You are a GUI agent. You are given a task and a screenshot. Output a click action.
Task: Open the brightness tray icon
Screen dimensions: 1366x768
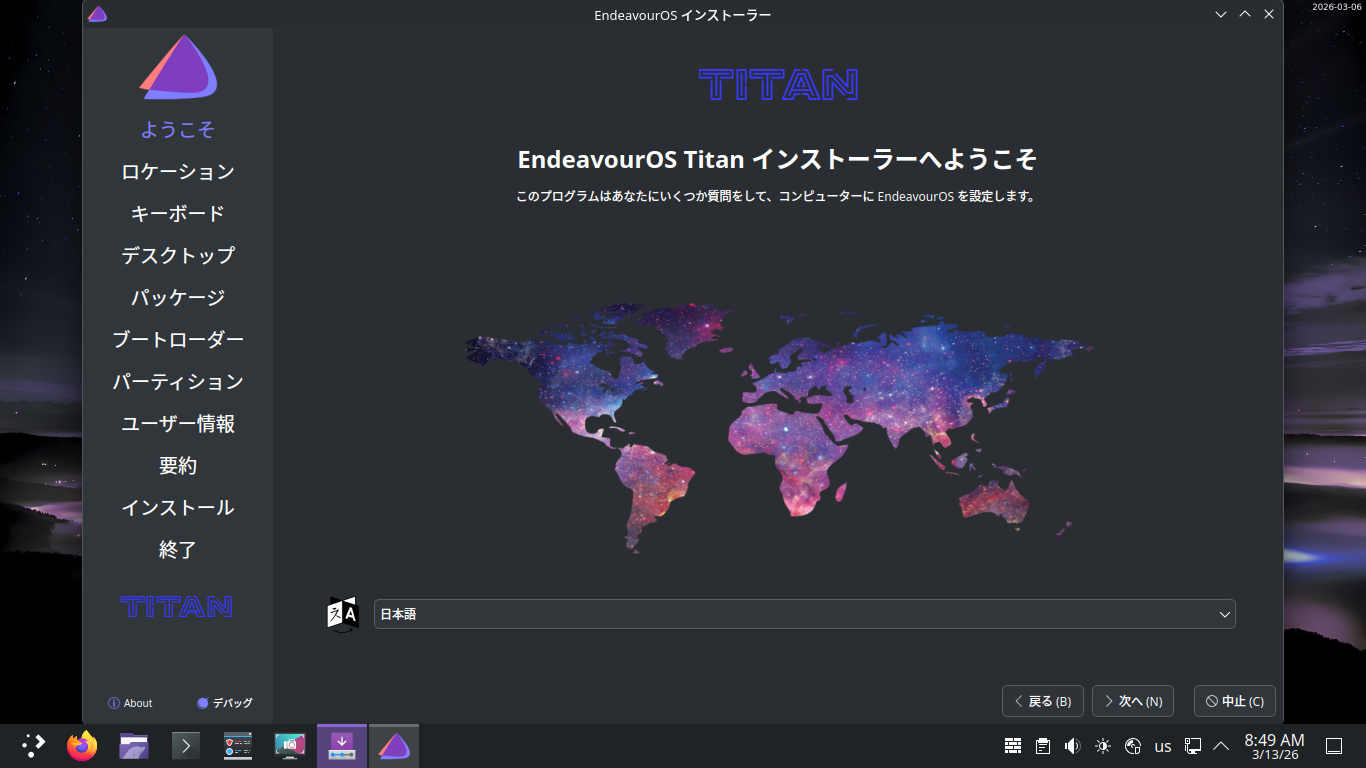coord(1103,746)
